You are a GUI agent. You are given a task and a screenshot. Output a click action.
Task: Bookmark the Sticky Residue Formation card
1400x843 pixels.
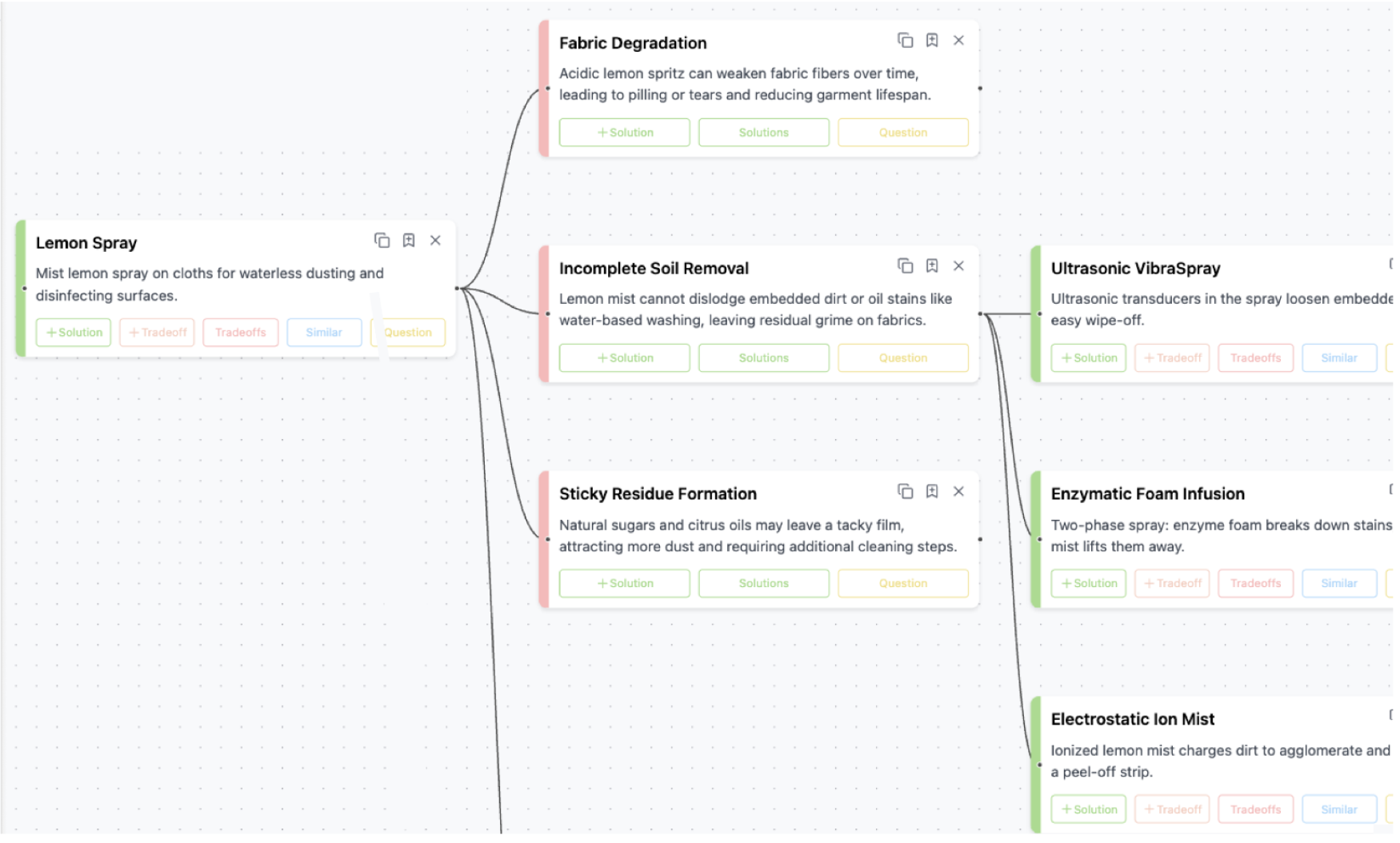point(932,492)
